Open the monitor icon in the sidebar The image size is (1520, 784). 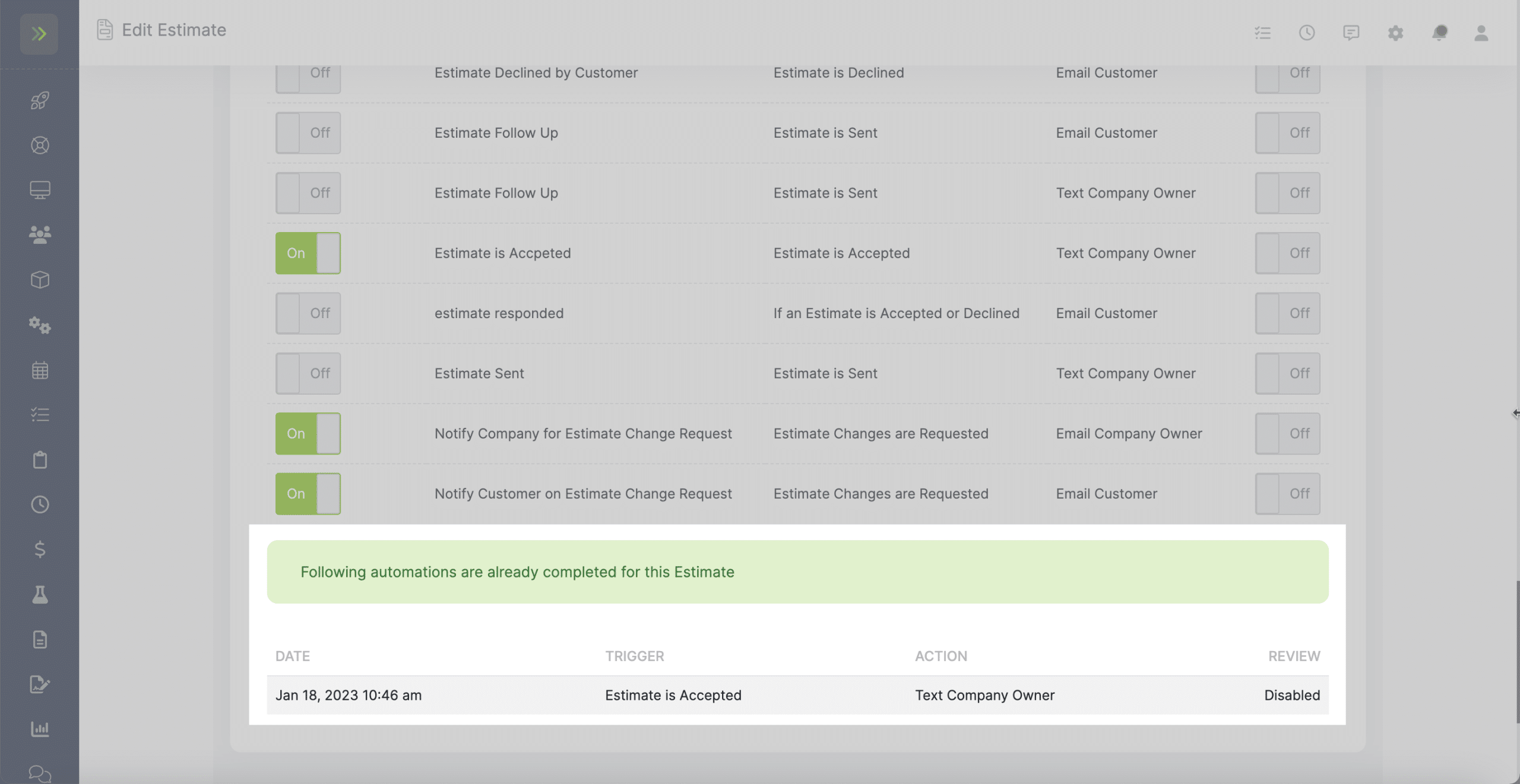(x=40, y=190)
